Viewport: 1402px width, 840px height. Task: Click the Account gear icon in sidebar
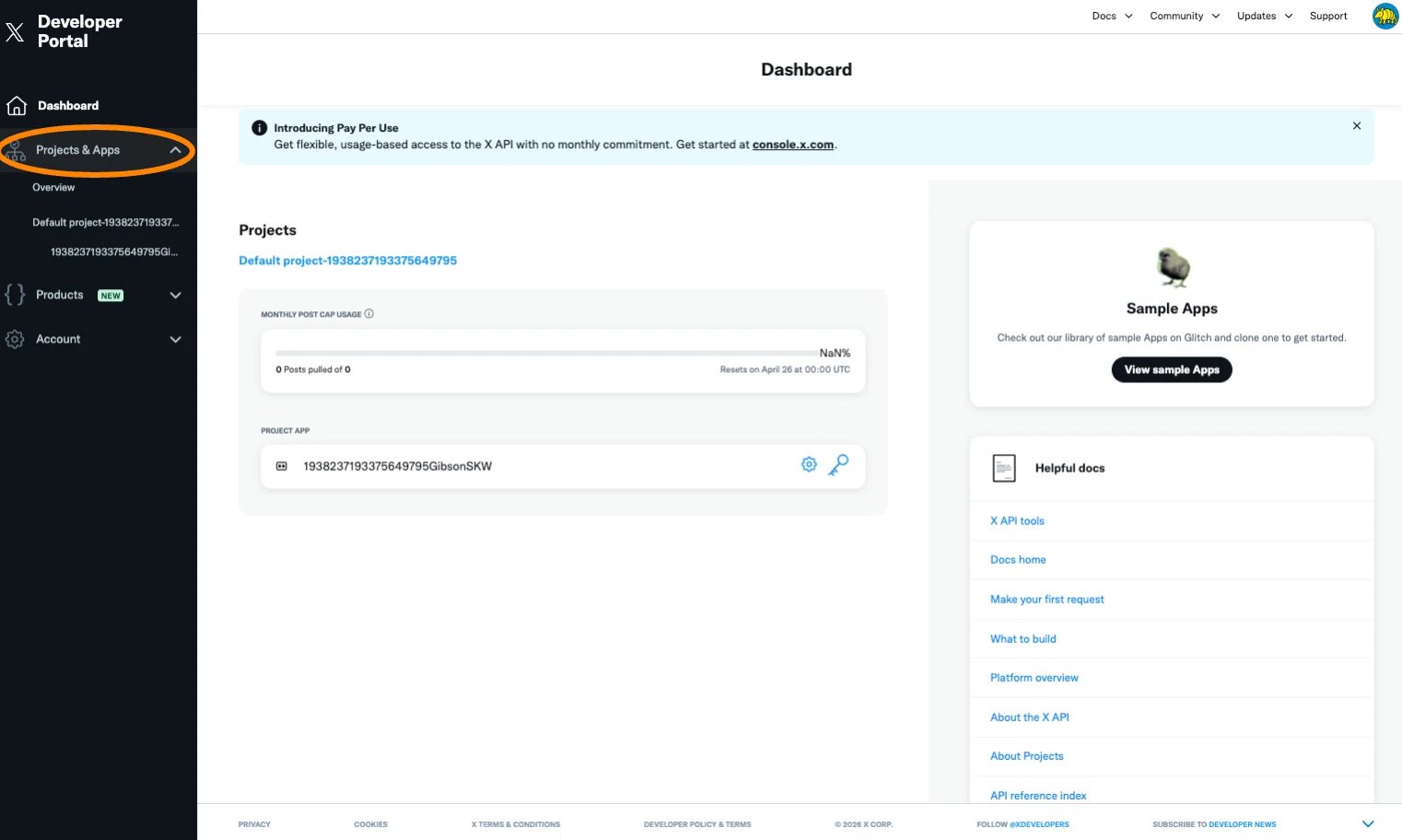(15, 339)
